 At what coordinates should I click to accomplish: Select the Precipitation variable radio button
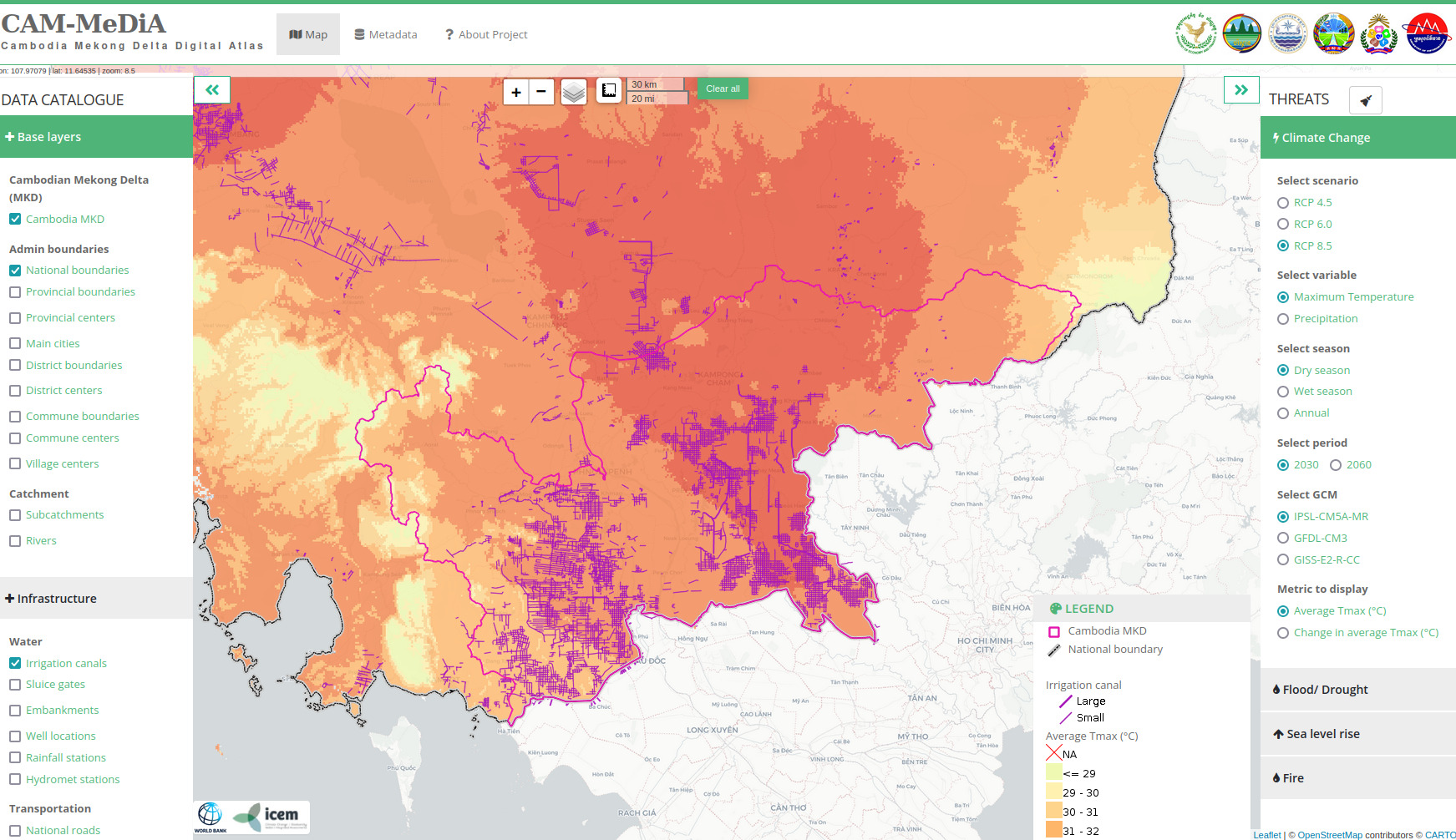(x=1283, y=318)
